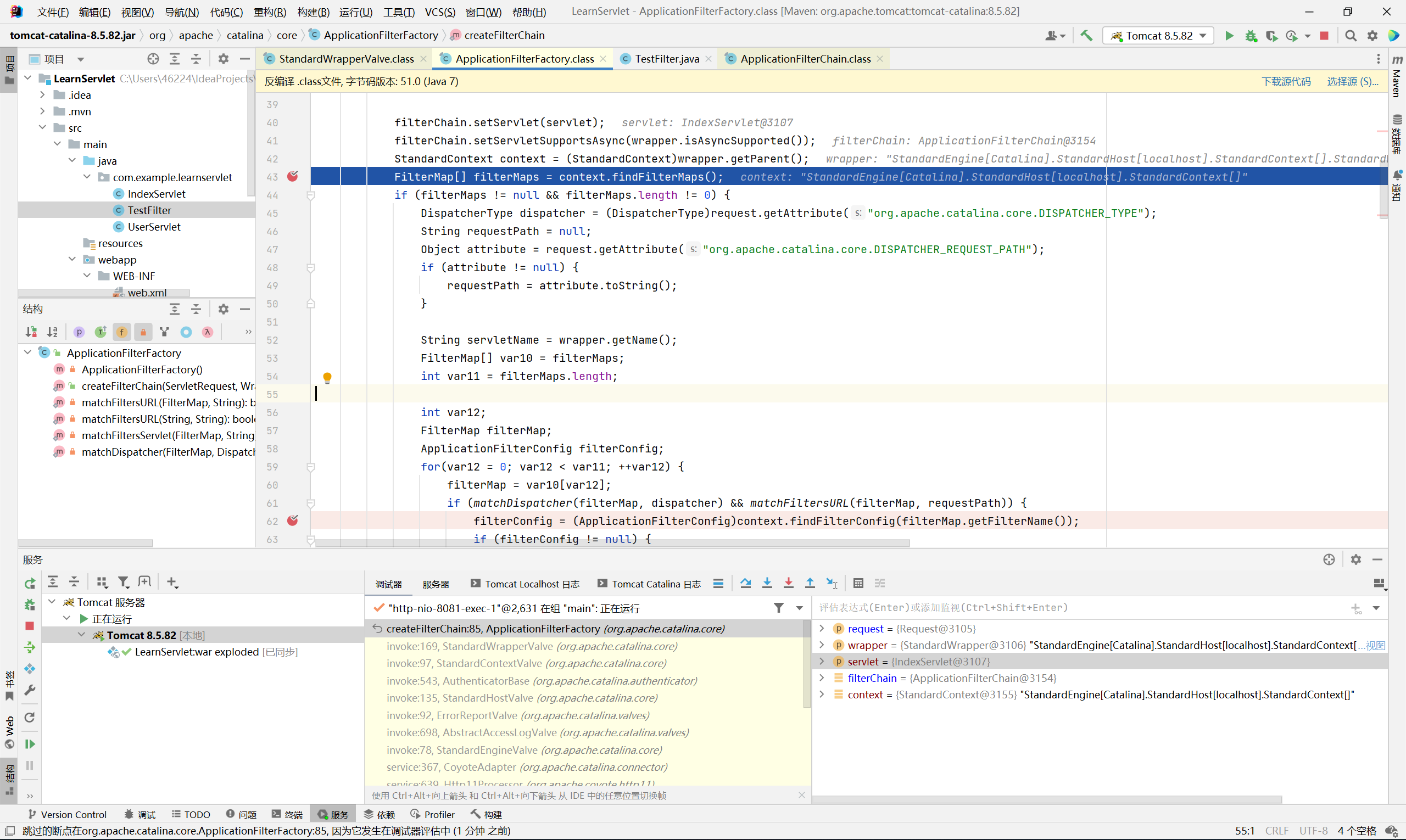The height and width of the screenshot is (840, 1406).
Task: Toggle the breakpoint on line 62
Action: 292,521
